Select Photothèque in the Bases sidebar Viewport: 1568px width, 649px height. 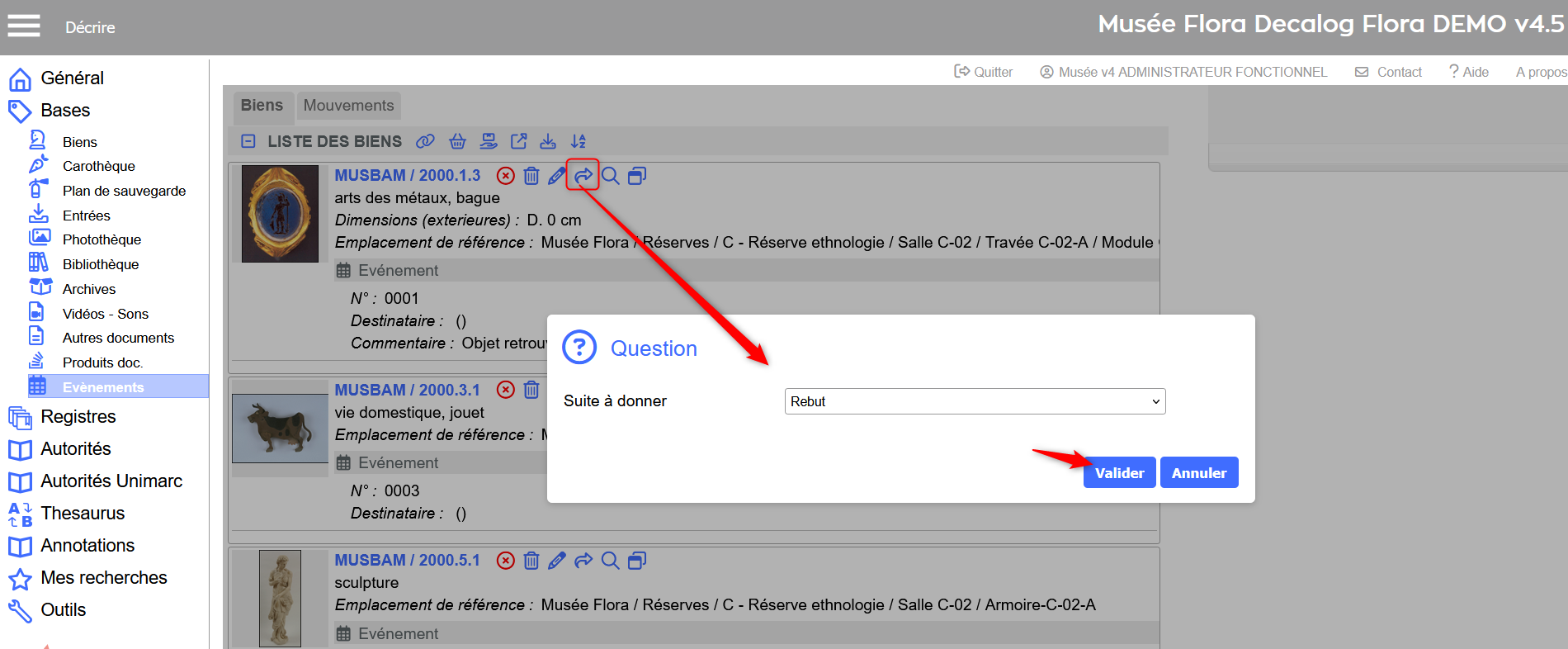coord(102,239)
